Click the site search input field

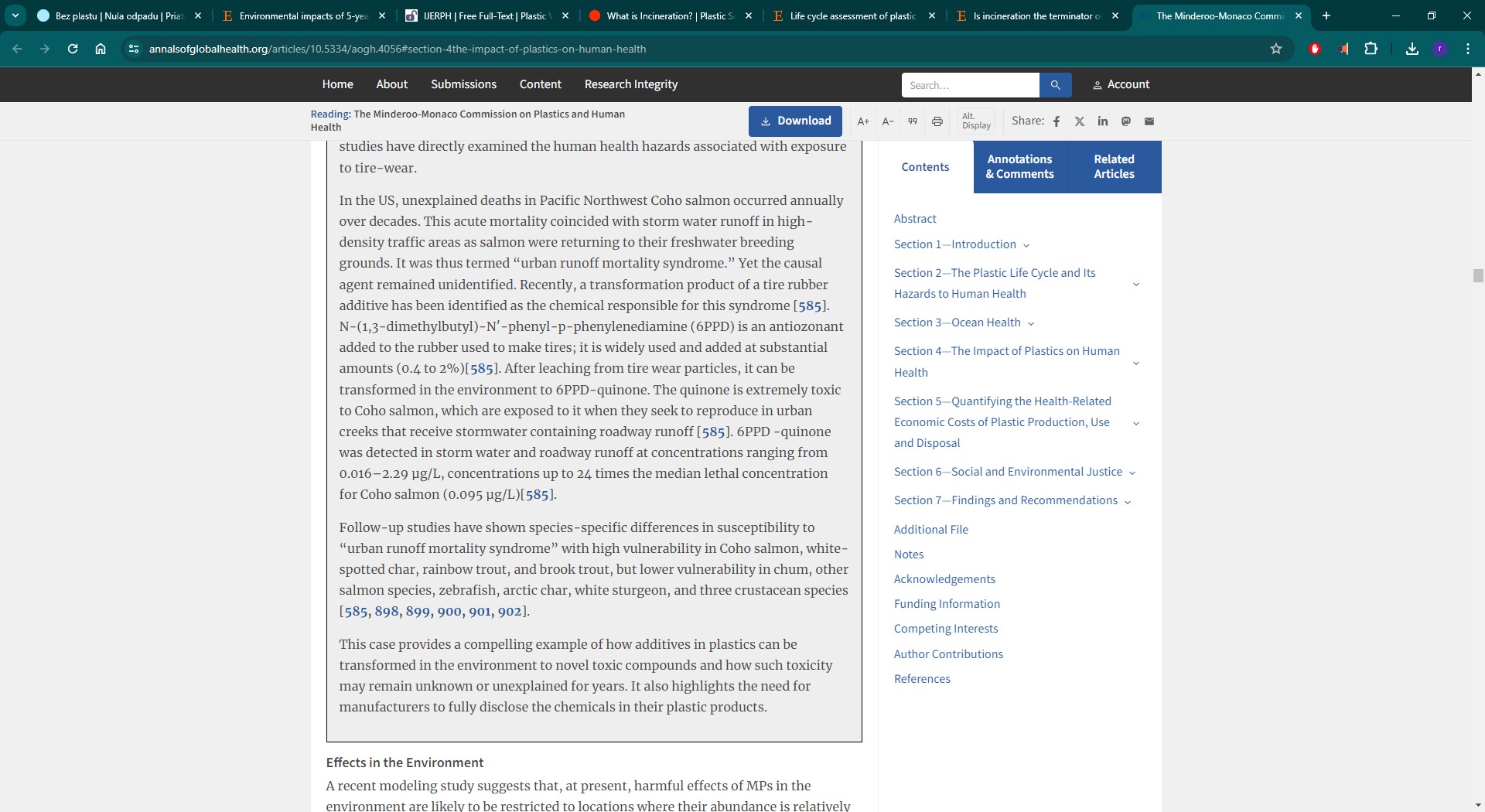[970, 85]
